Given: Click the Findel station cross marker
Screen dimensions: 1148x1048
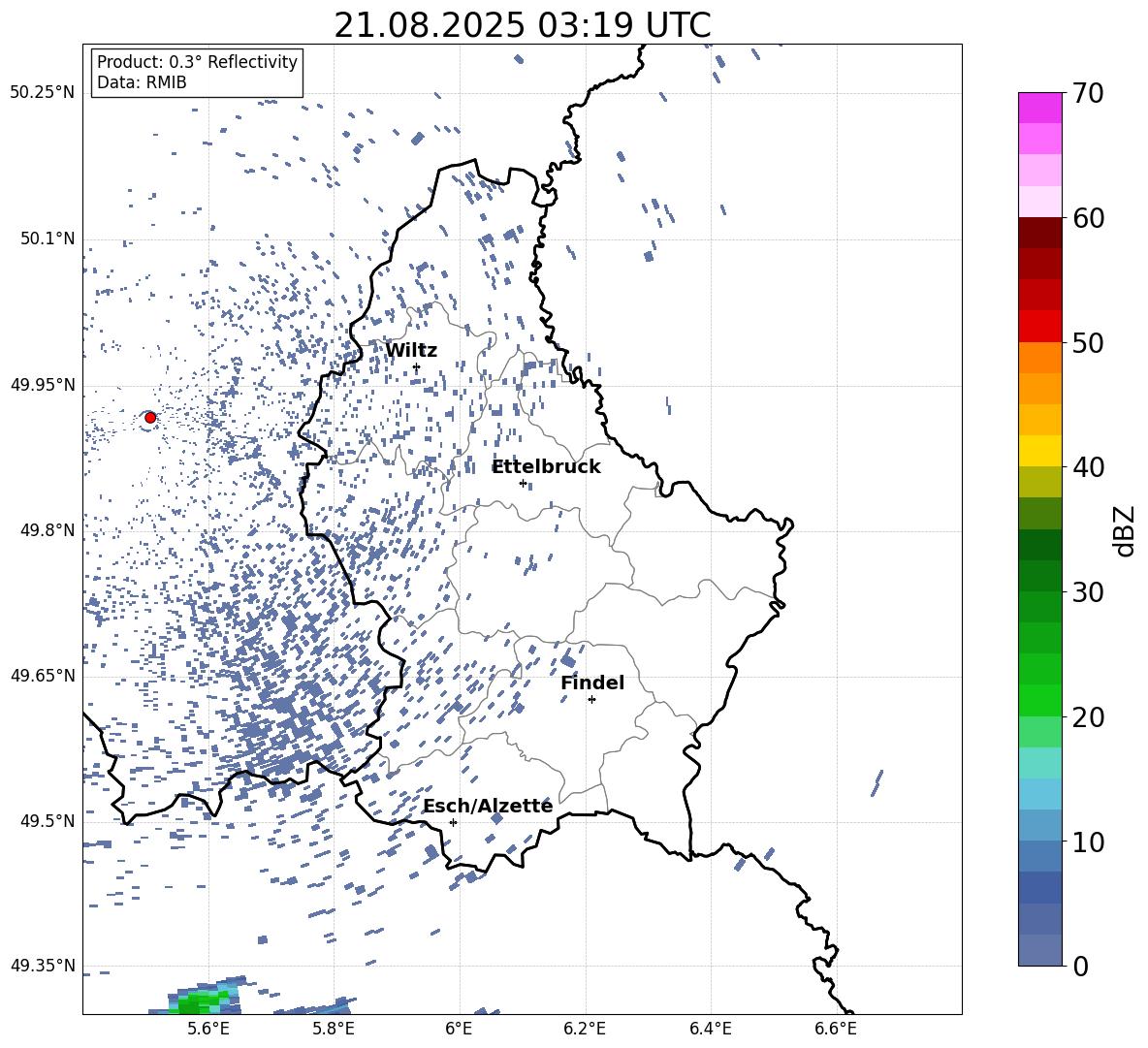Looking at the screenshot, I should pos(591,699).
